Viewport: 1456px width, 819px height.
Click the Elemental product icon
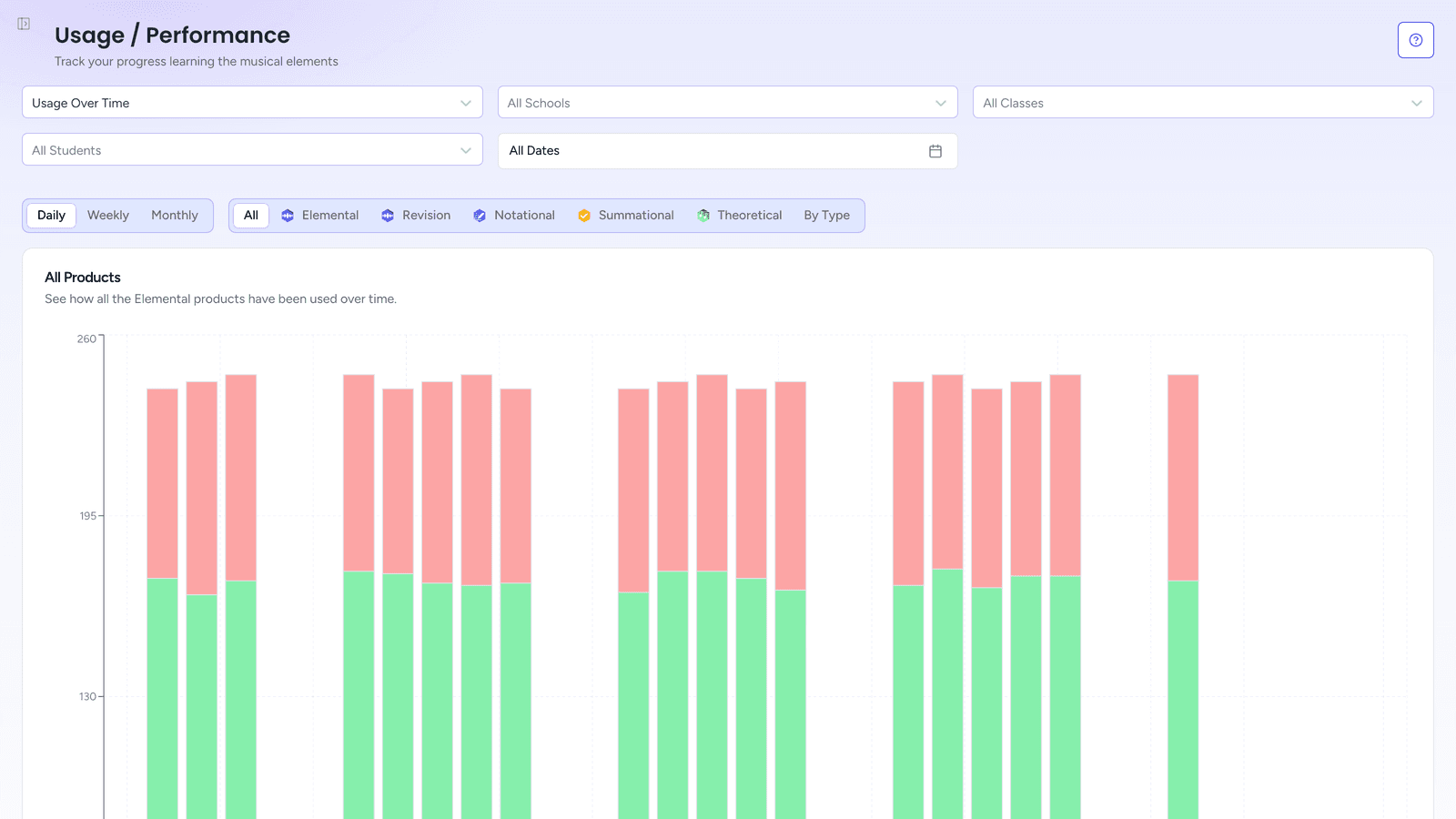pyautogui.click(x=288, y=216)
